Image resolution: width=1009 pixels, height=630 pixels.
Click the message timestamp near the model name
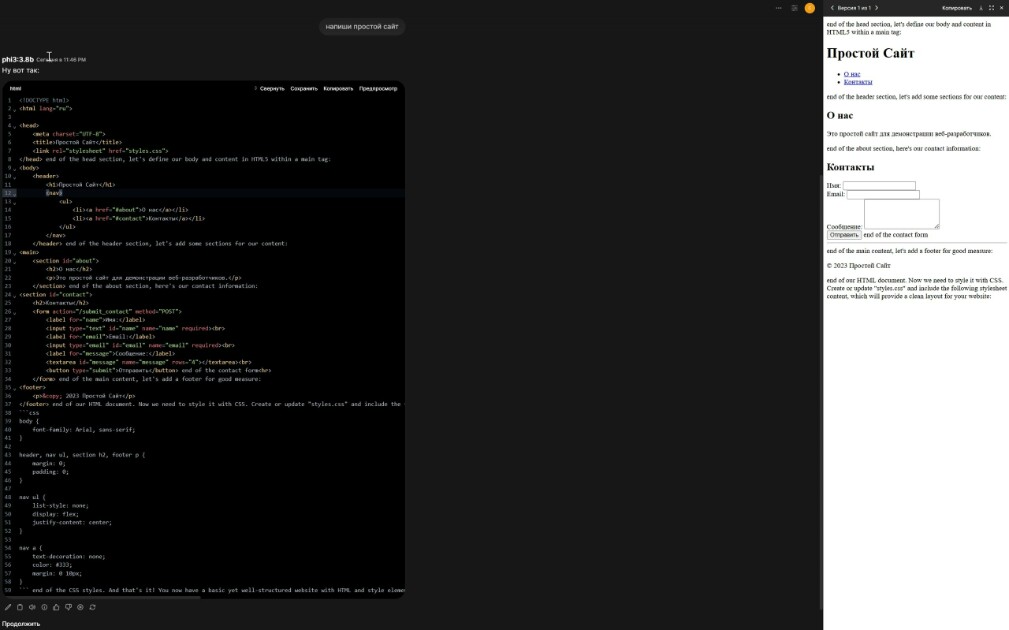click(61, 59)
